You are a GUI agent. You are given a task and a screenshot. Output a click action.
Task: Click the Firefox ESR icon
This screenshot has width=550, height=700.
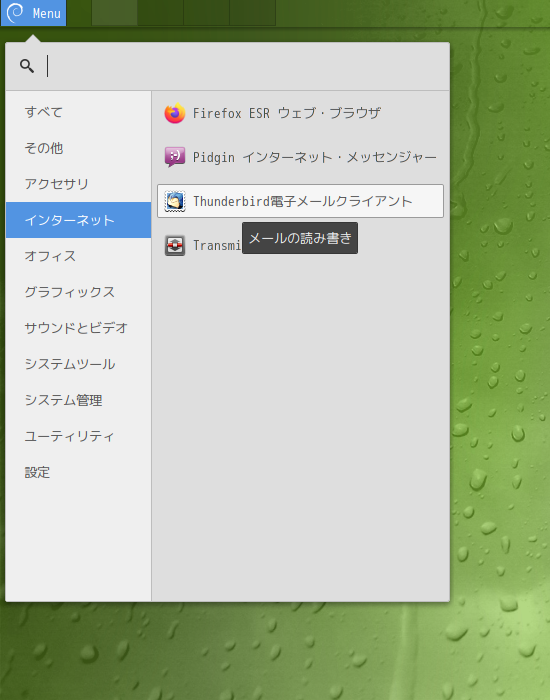175,113
